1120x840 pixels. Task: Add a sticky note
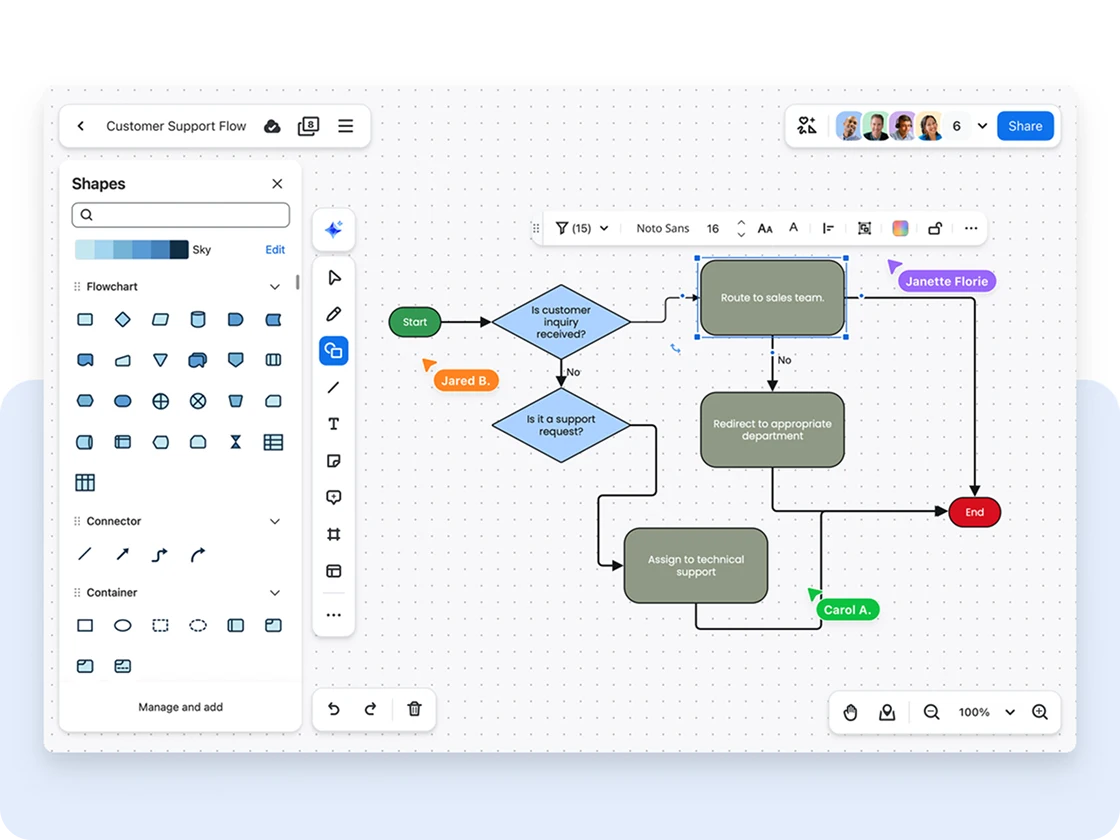pyautogui.click(x=333, y=460)
